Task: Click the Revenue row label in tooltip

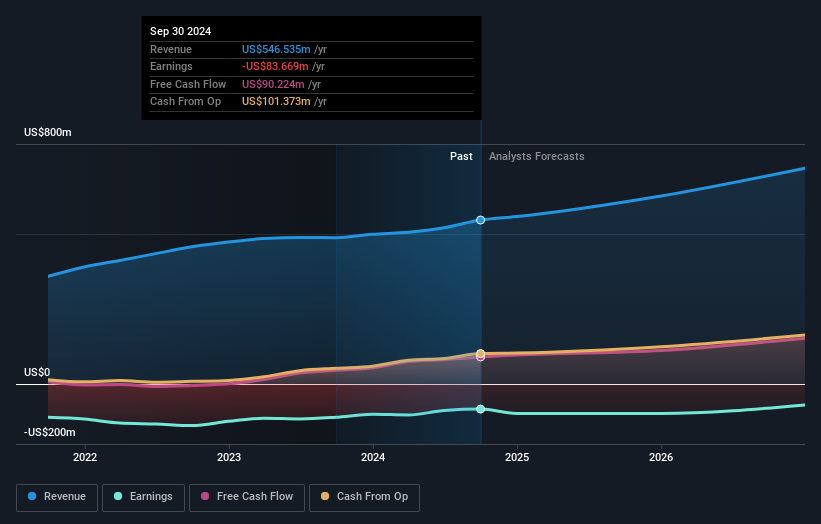Action: tap(171, 49)
